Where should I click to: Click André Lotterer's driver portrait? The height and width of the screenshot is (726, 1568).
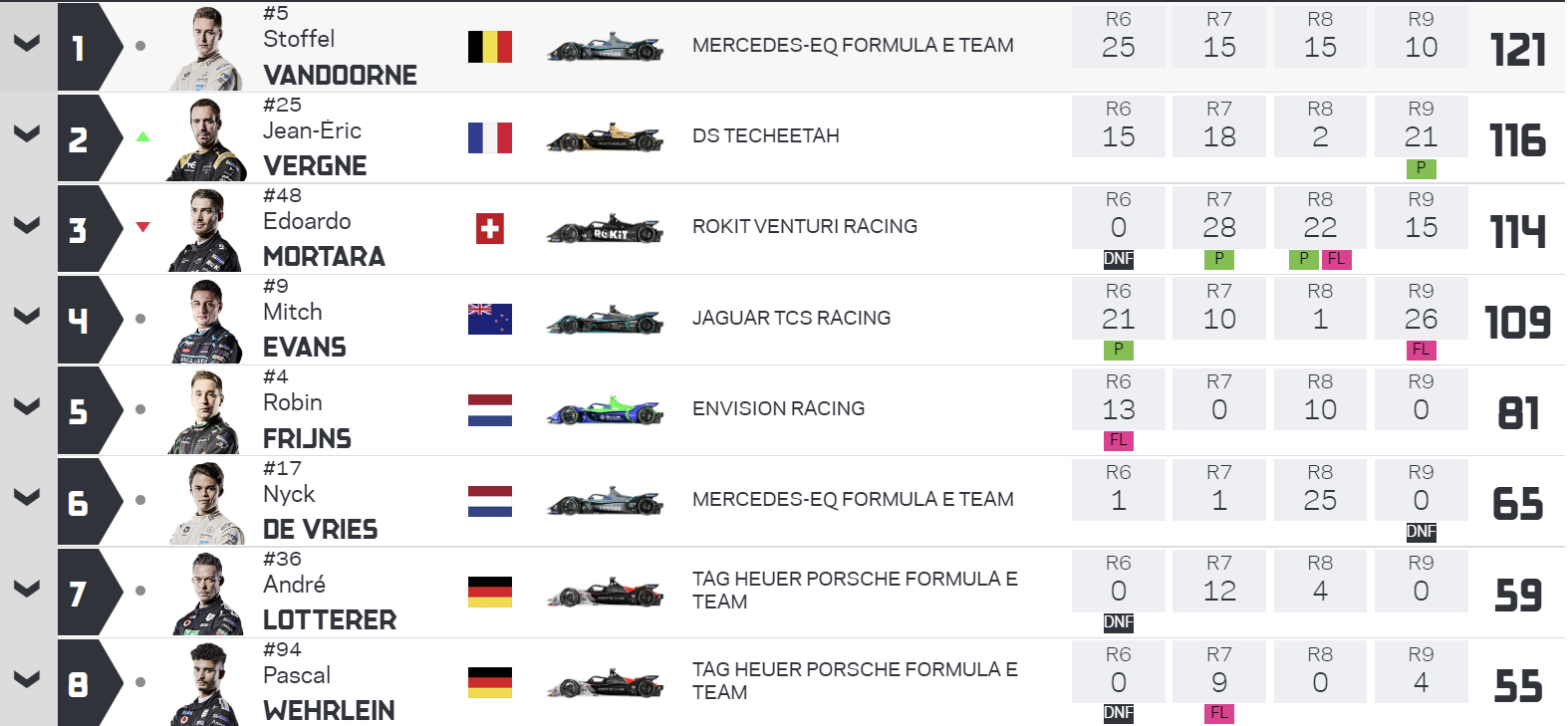point(207,594)
